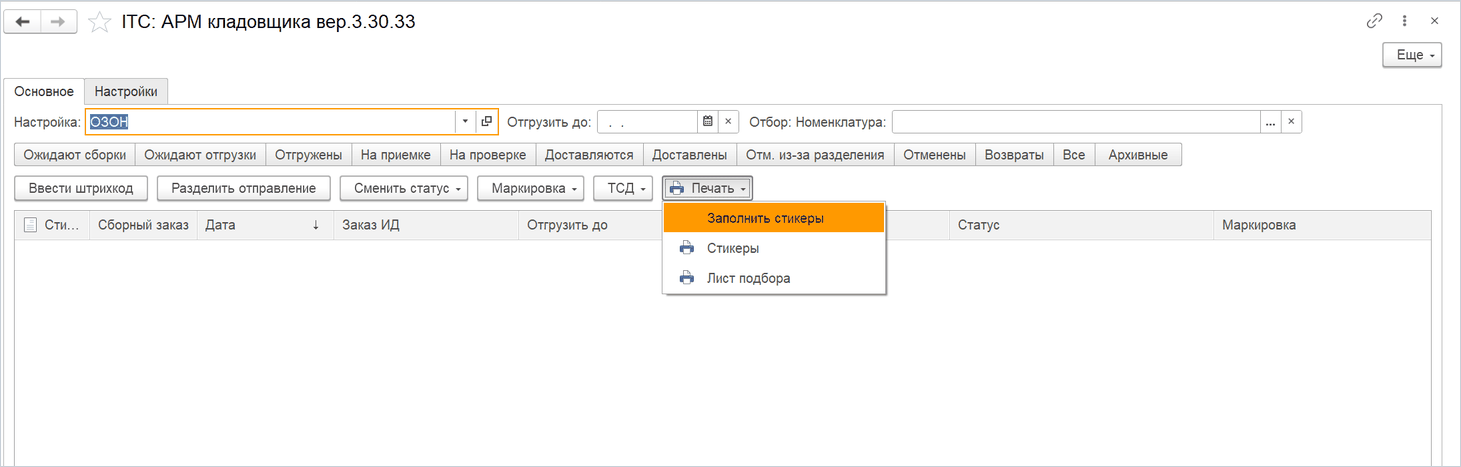
Task: Click the Отгрузить до date field
Action: tap(647, 122)
